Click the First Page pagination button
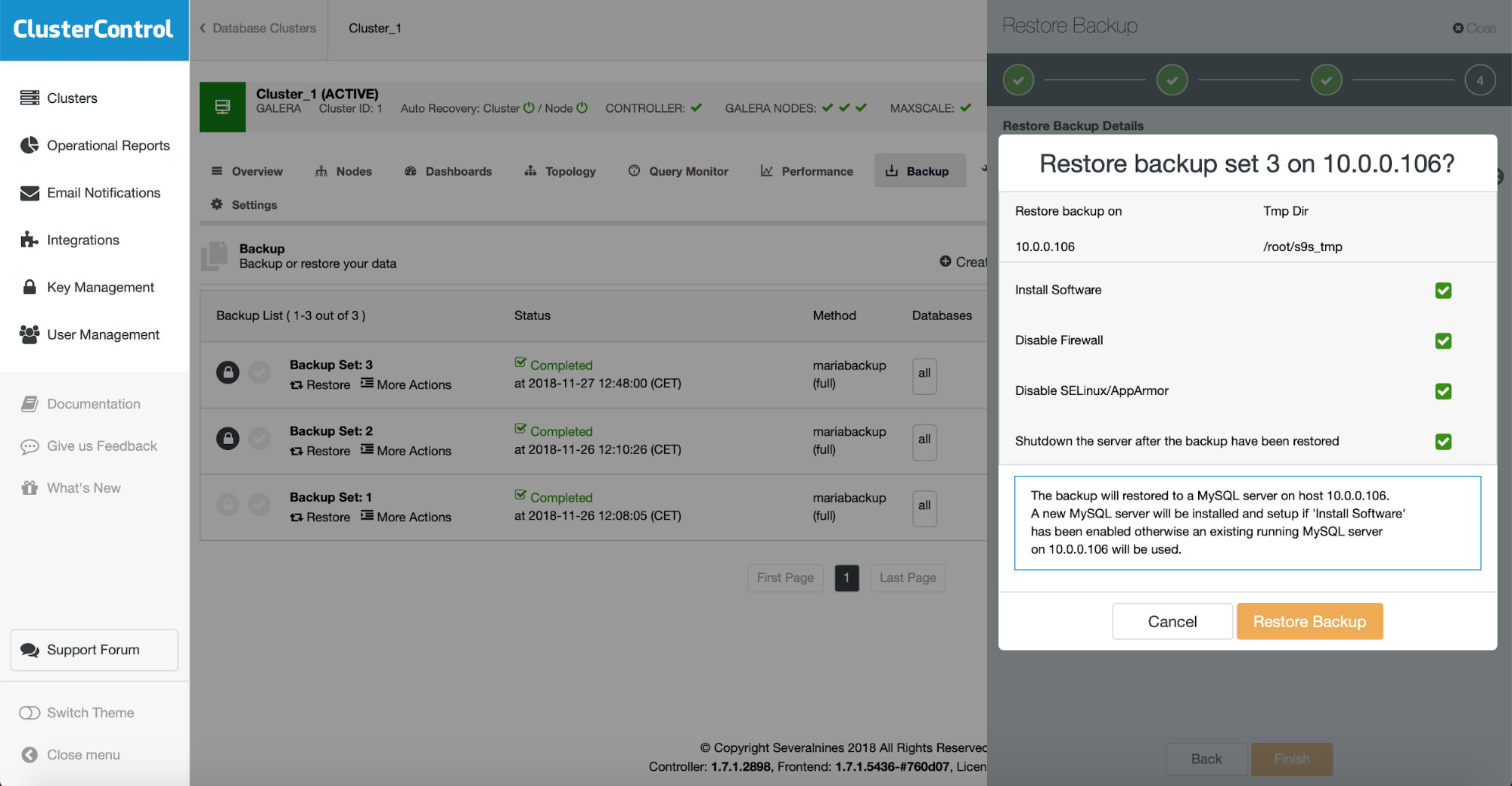The height and width of the screenshot is (786, 1512). [785, 578]
